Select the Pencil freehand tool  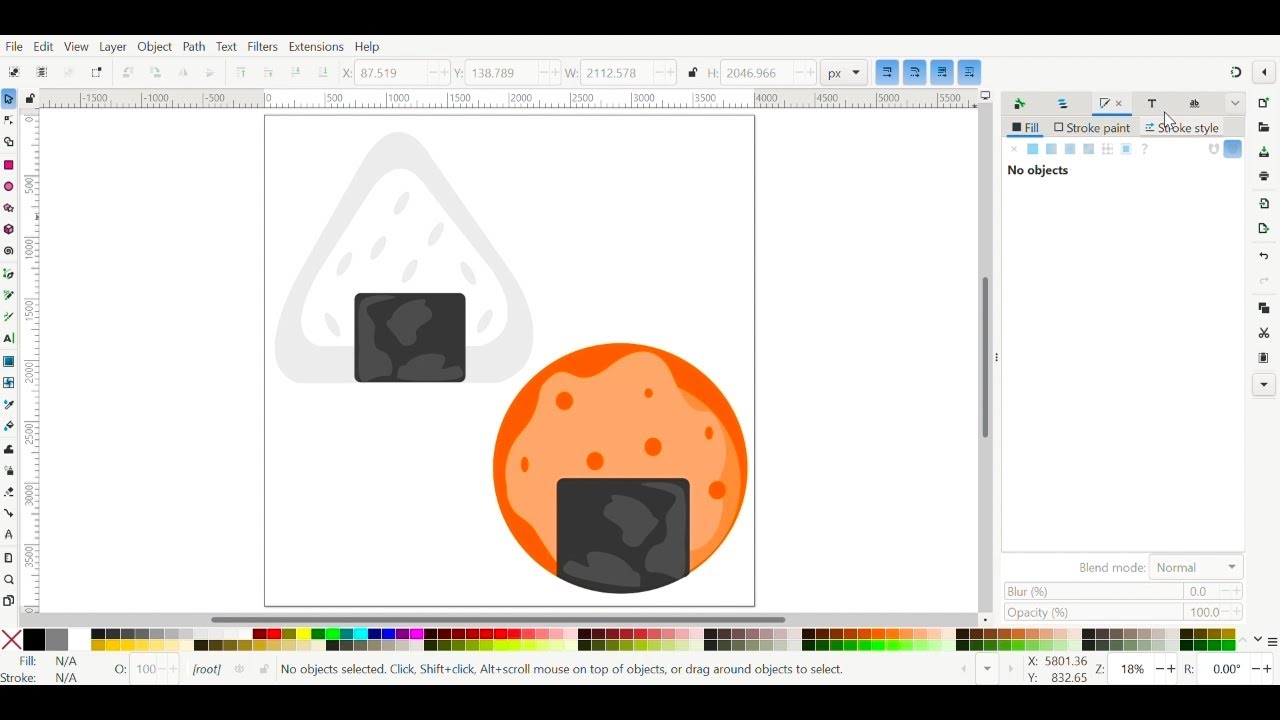(9, 296)
